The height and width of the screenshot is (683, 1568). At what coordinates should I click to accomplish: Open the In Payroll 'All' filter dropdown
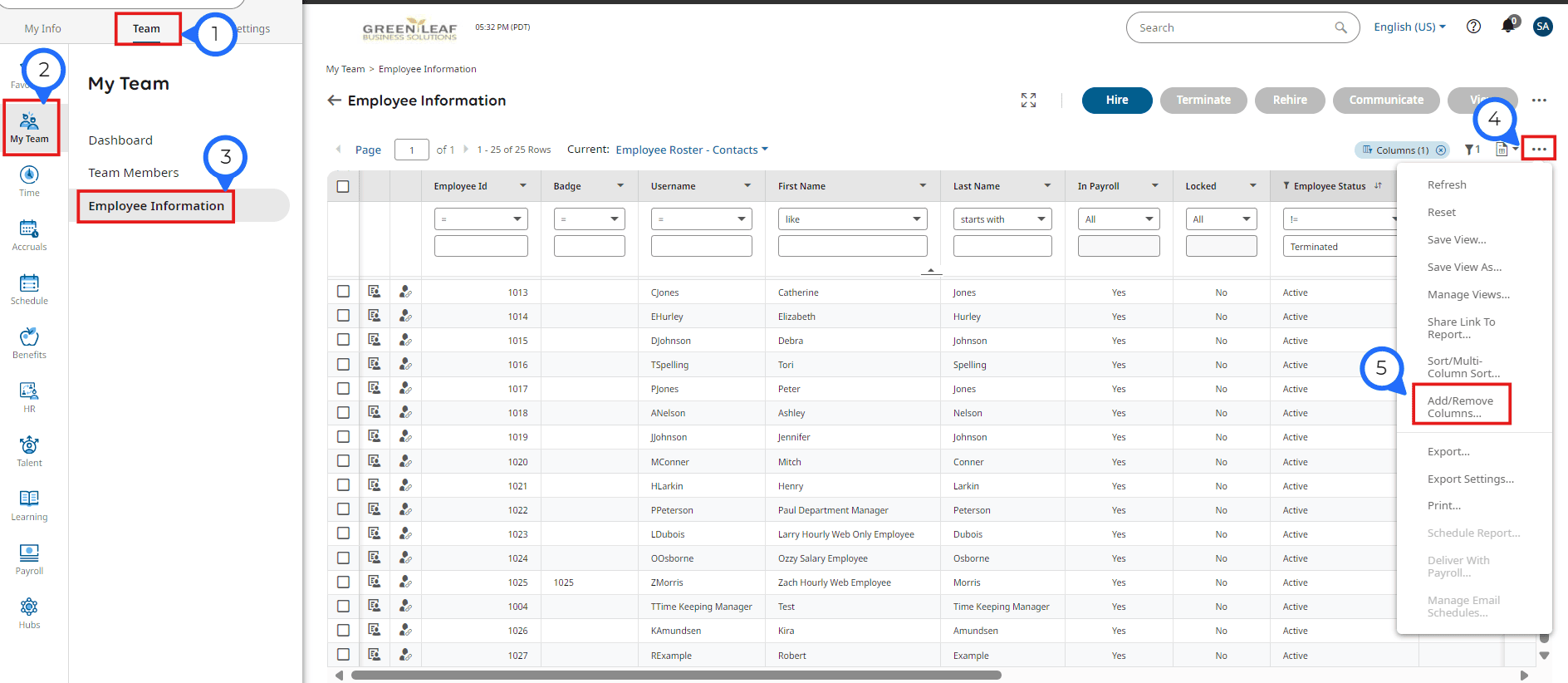pyautogui.click(x=1119, y=219)
